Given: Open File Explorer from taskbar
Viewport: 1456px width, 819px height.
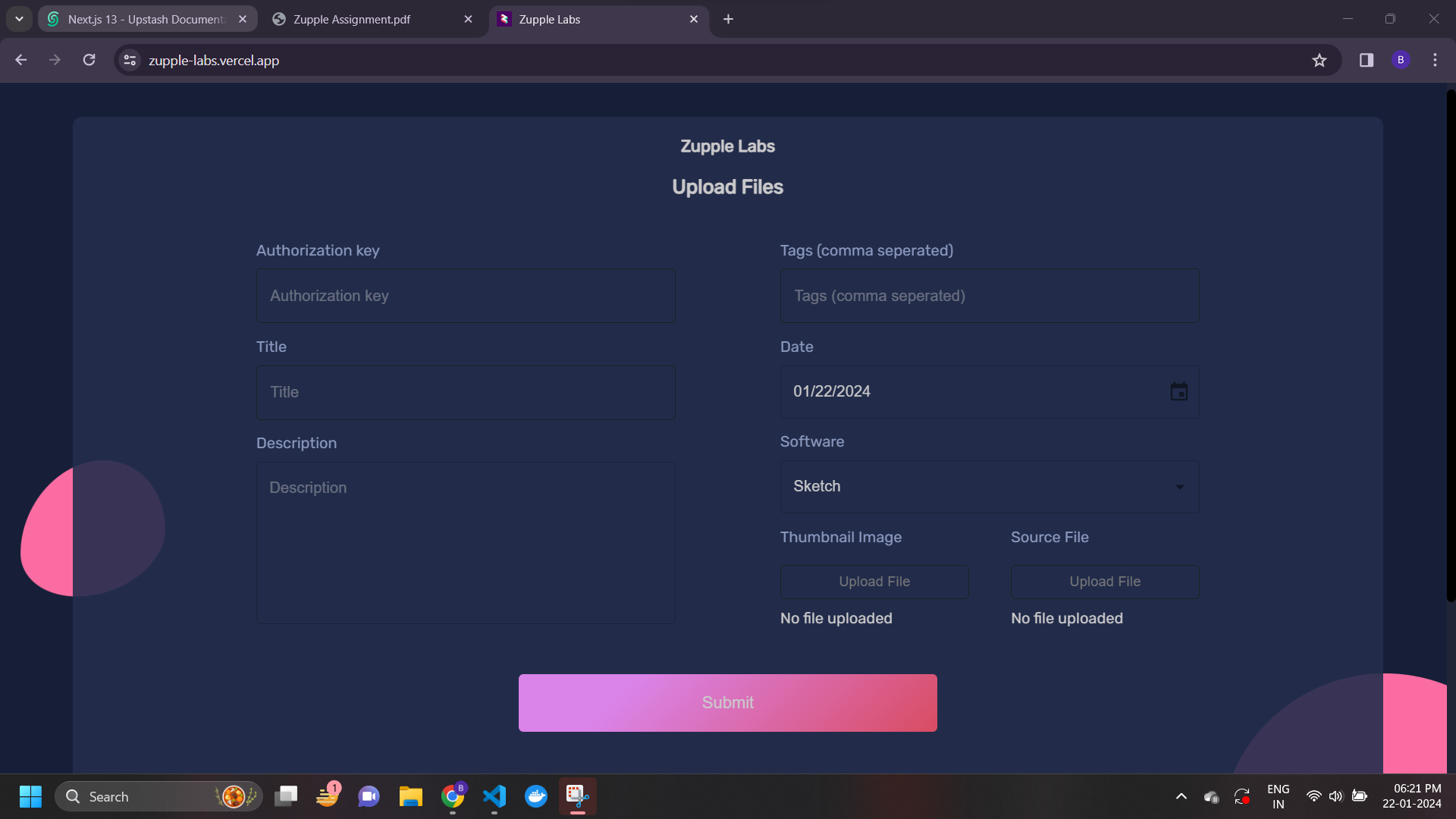Looking at the screenshot, I should [x=410, y=796].
